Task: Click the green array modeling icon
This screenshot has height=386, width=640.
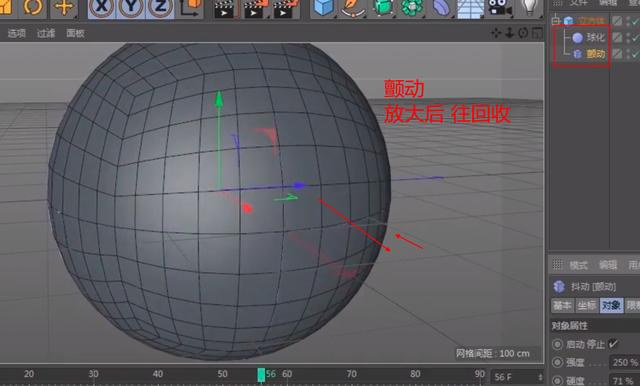Action: (412, 8)
